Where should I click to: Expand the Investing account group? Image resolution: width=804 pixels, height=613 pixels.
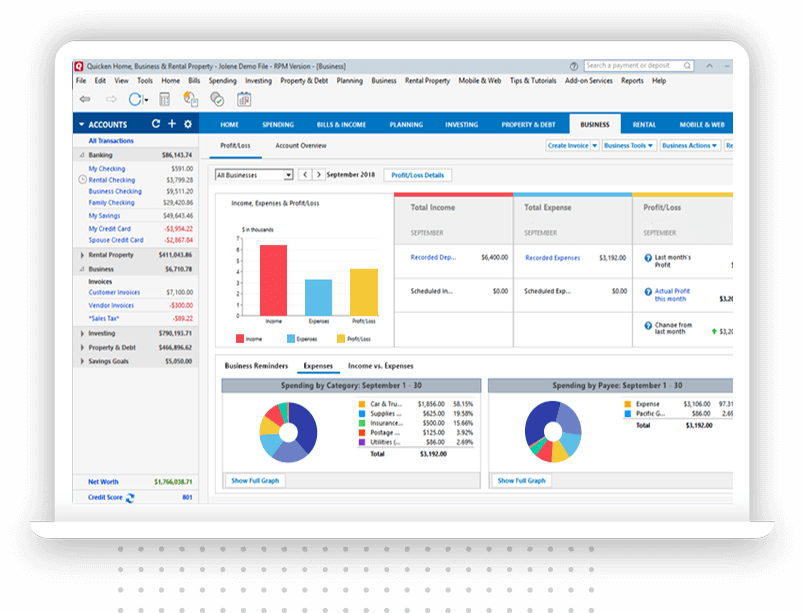[82, 333]
